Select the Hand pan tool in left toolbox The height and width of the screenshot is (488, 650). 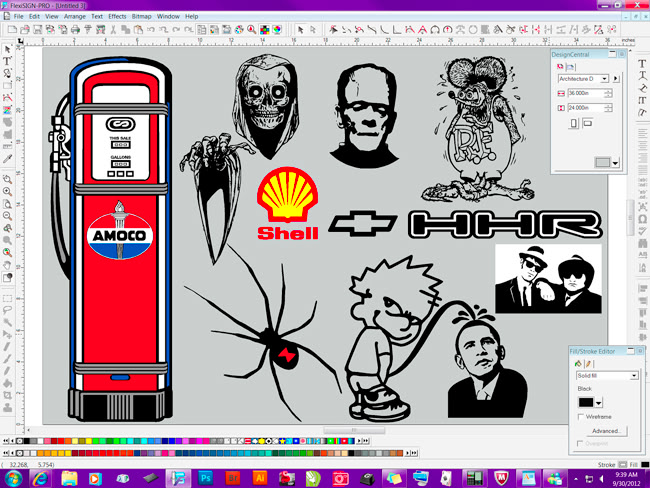[x=7, y=265]
